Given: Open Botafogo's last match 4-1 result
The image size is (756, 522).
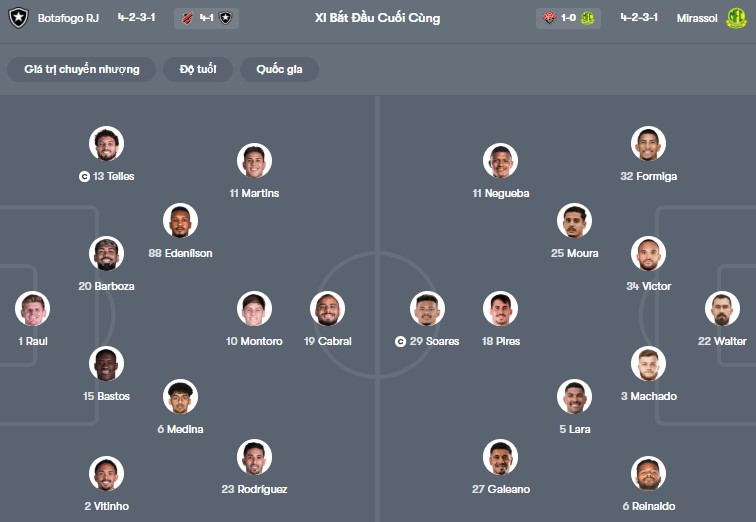Looking at the screenshot, I should tap(205, 18).
